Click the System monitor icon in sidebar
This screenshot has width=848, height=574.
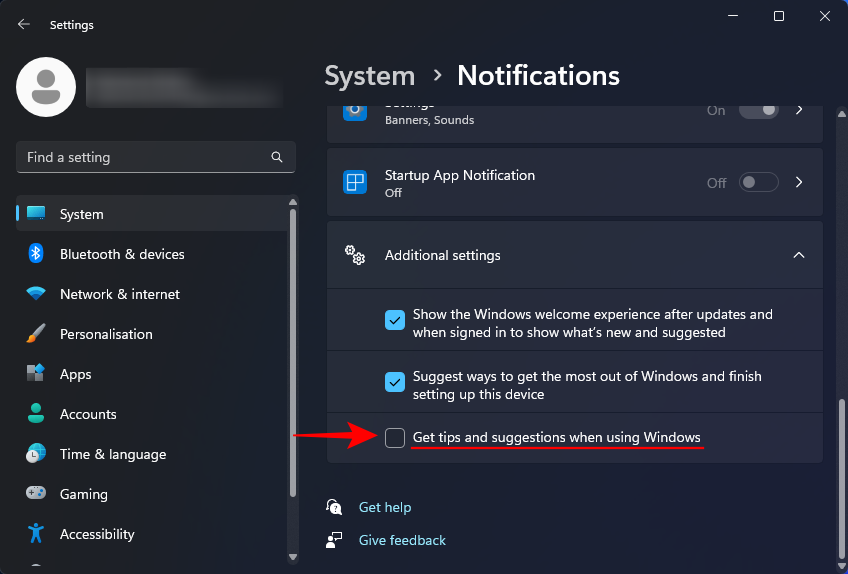click(x=36, y=213)
